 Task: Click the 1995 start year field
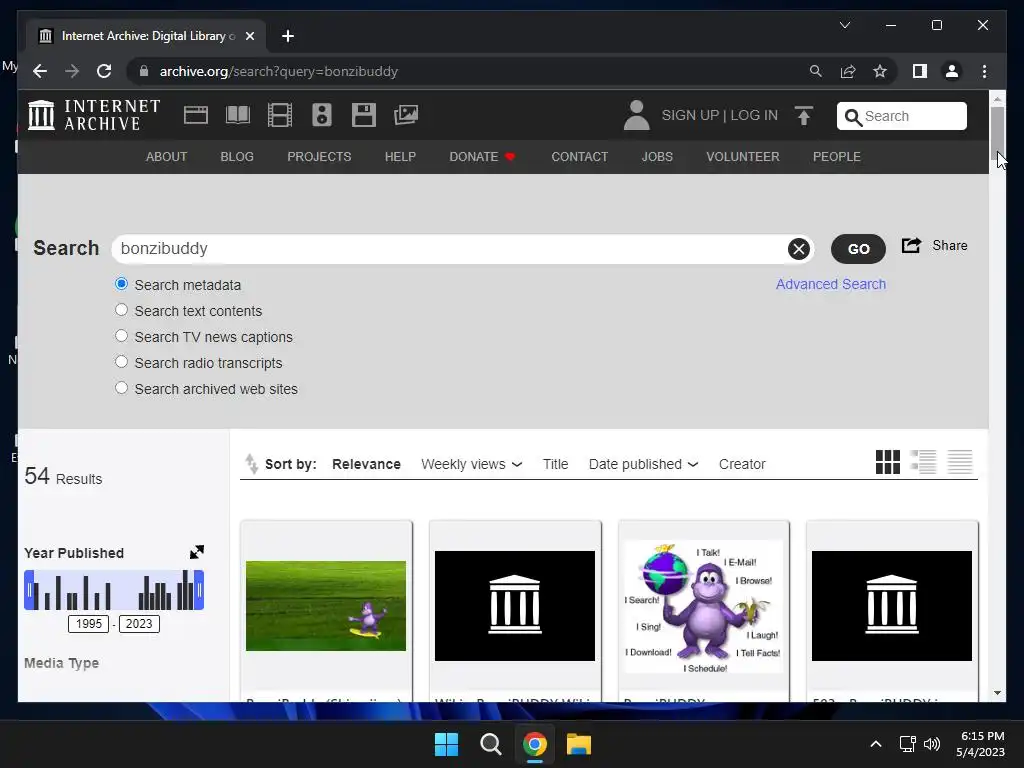pyautogui.click(x=89, y=624)
